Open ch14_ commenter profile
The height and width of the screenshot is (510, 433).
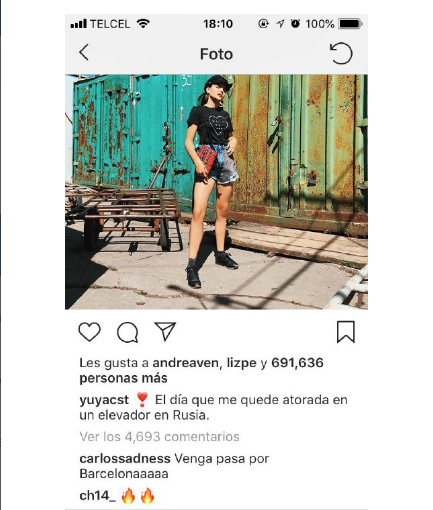98,496
